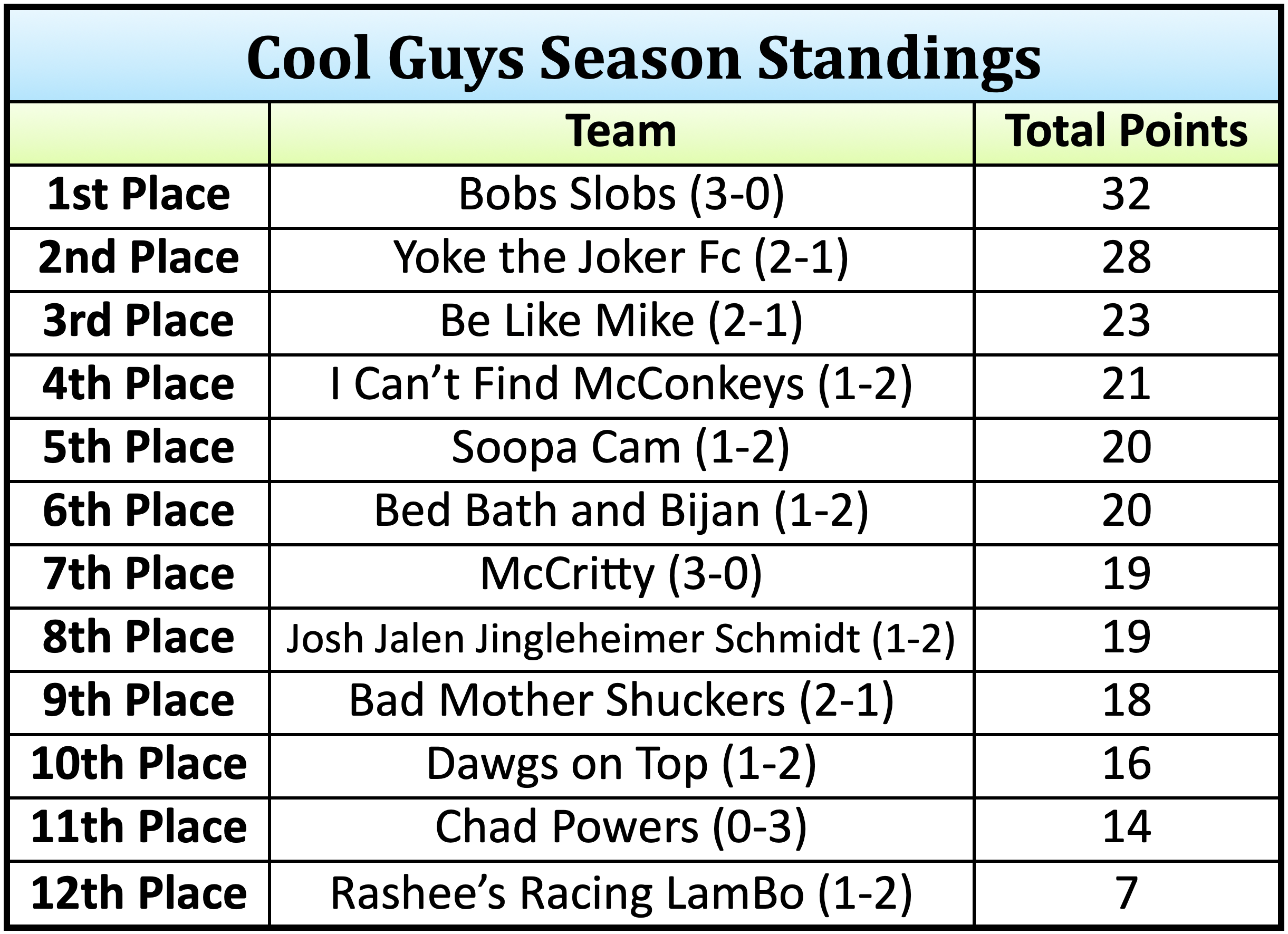Click the Team column header

click(x=621, y=132)
